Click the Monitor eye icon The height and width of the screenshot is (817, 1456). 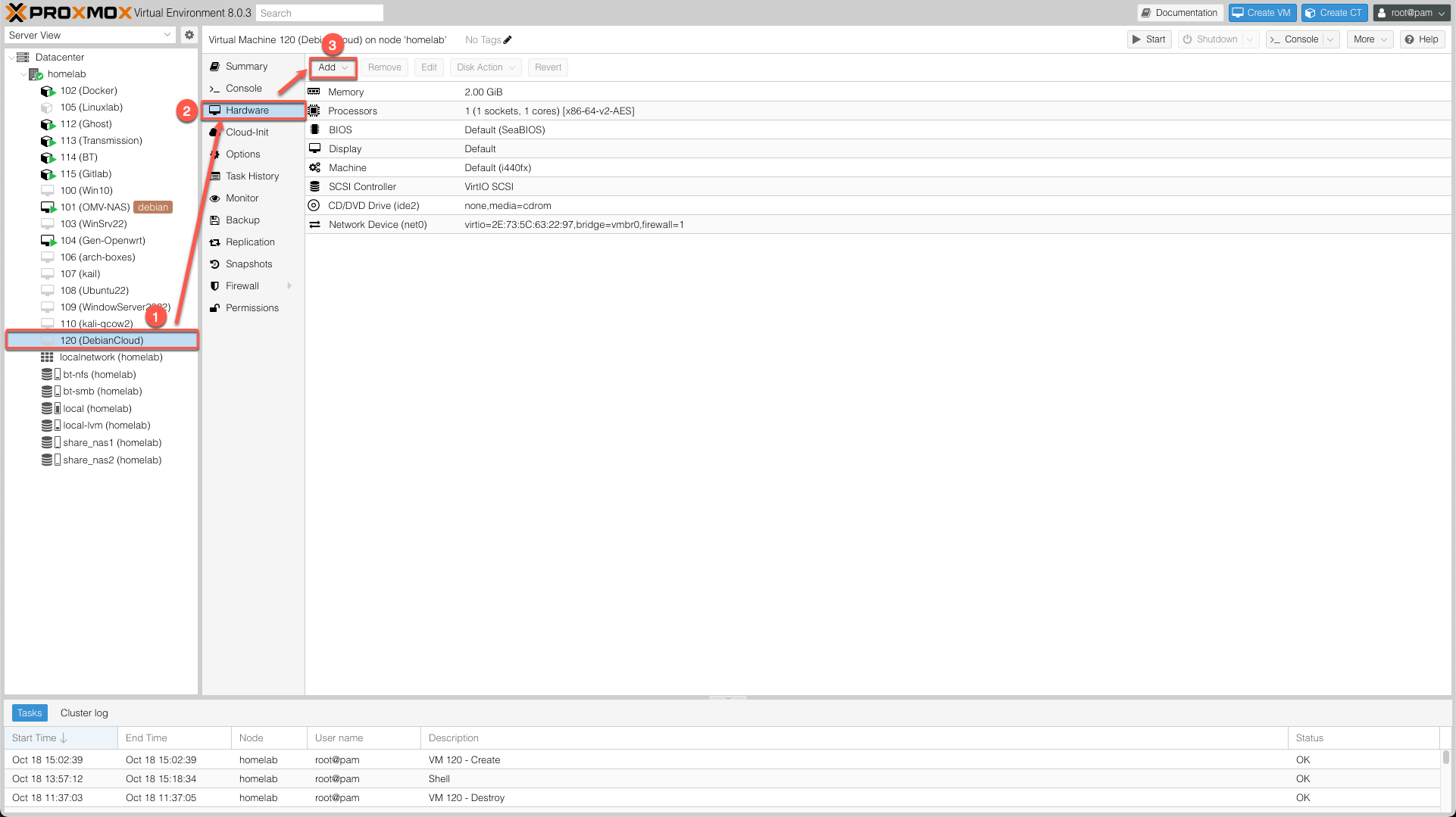[214, 198]
